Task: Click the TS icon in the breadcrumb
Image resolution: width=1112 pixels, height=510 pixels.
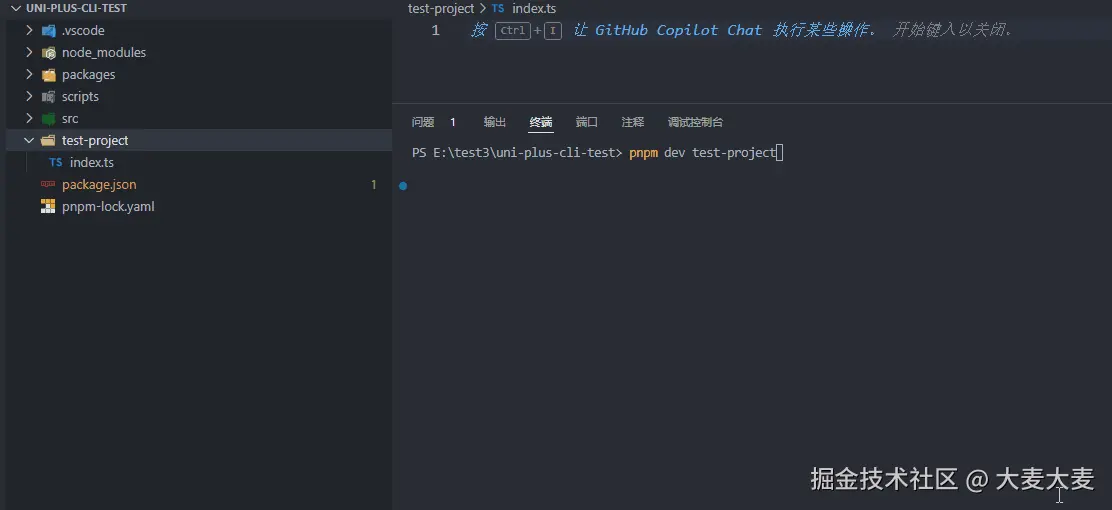Action: tap(498, 9)
